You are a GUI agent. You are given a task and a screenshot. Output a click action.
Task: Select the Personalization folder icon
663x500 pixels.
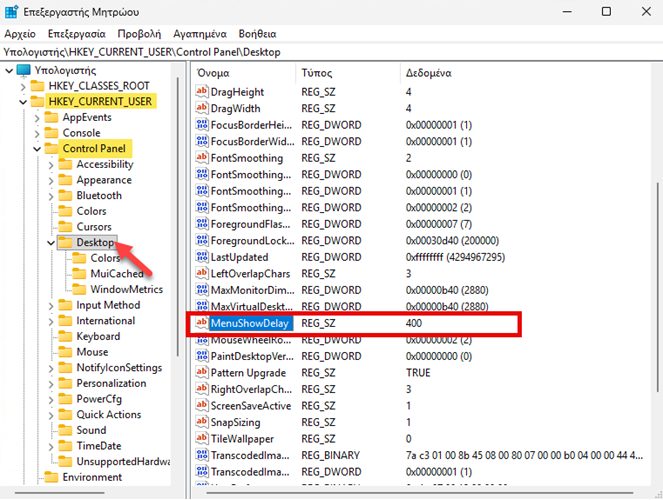pos(64,383)
